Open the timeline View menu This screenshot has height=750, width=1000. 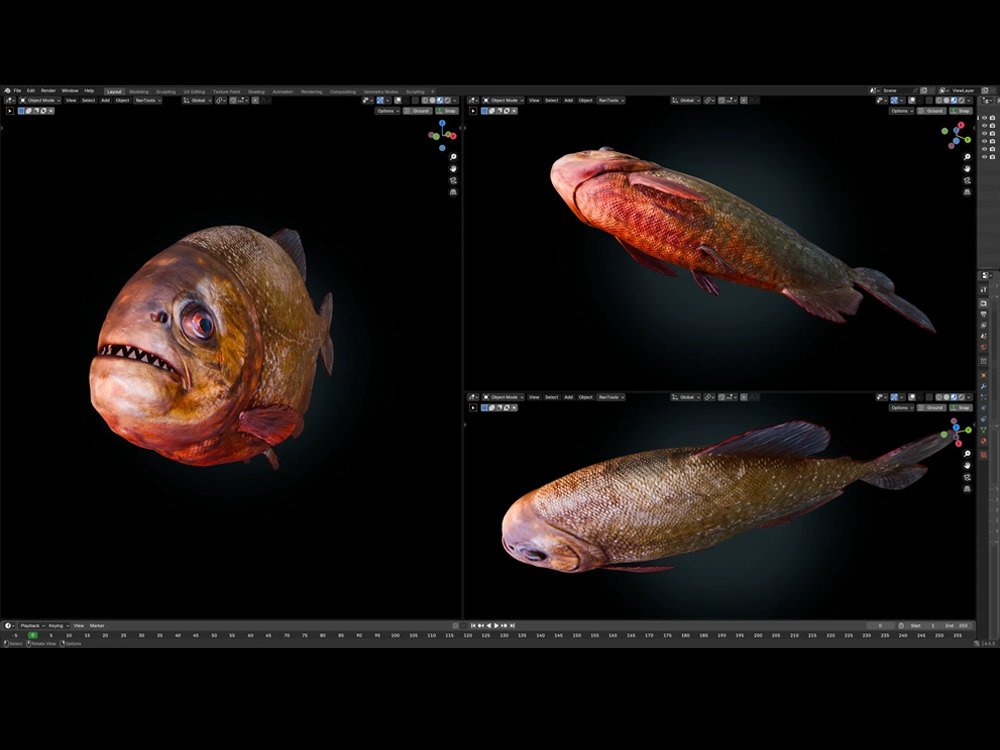point(79,626)
